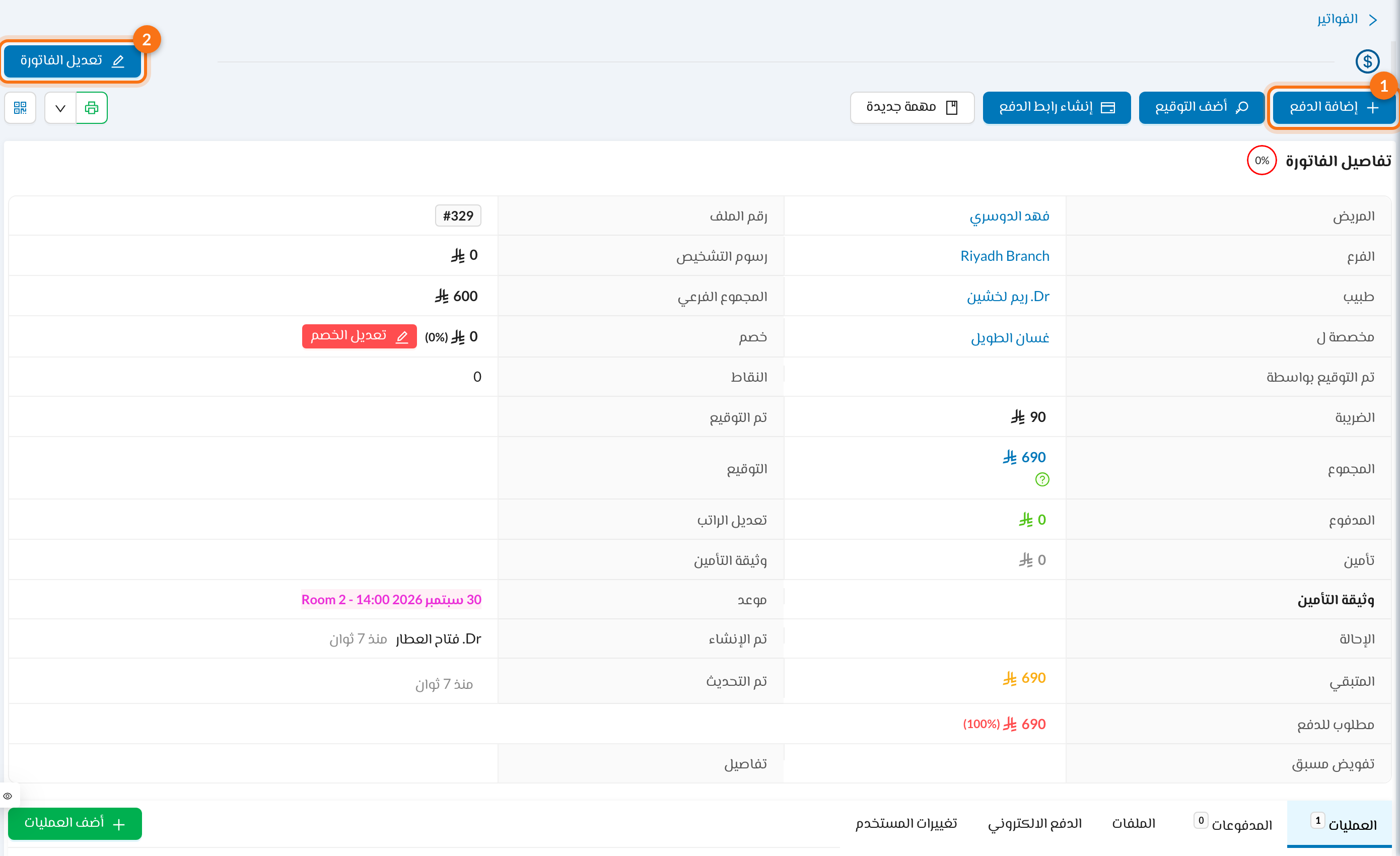This screenshot has height=856, width=1400.
Task: Click the إضافة الدفع button
Action: tap(1334, 107)
